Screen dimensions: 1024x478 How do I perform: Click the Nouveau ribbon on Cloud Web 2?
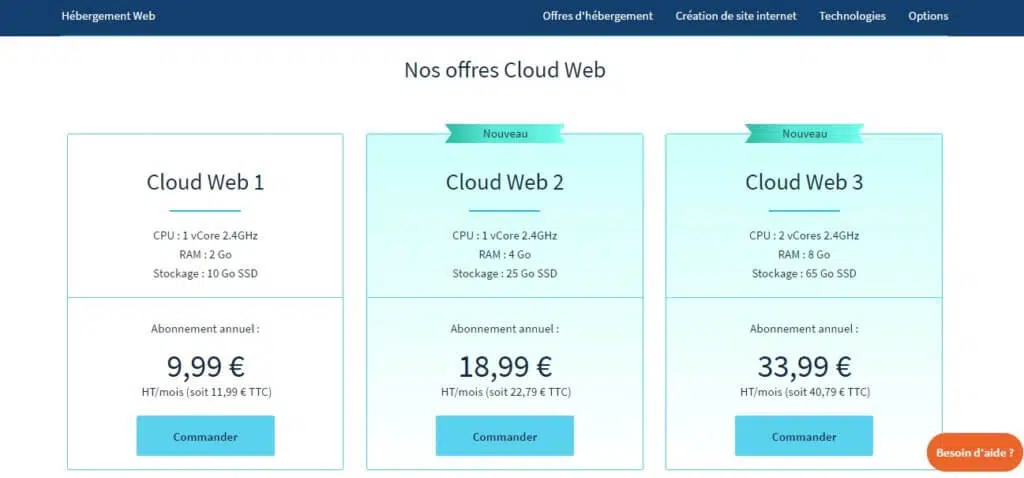click(505, 133)
